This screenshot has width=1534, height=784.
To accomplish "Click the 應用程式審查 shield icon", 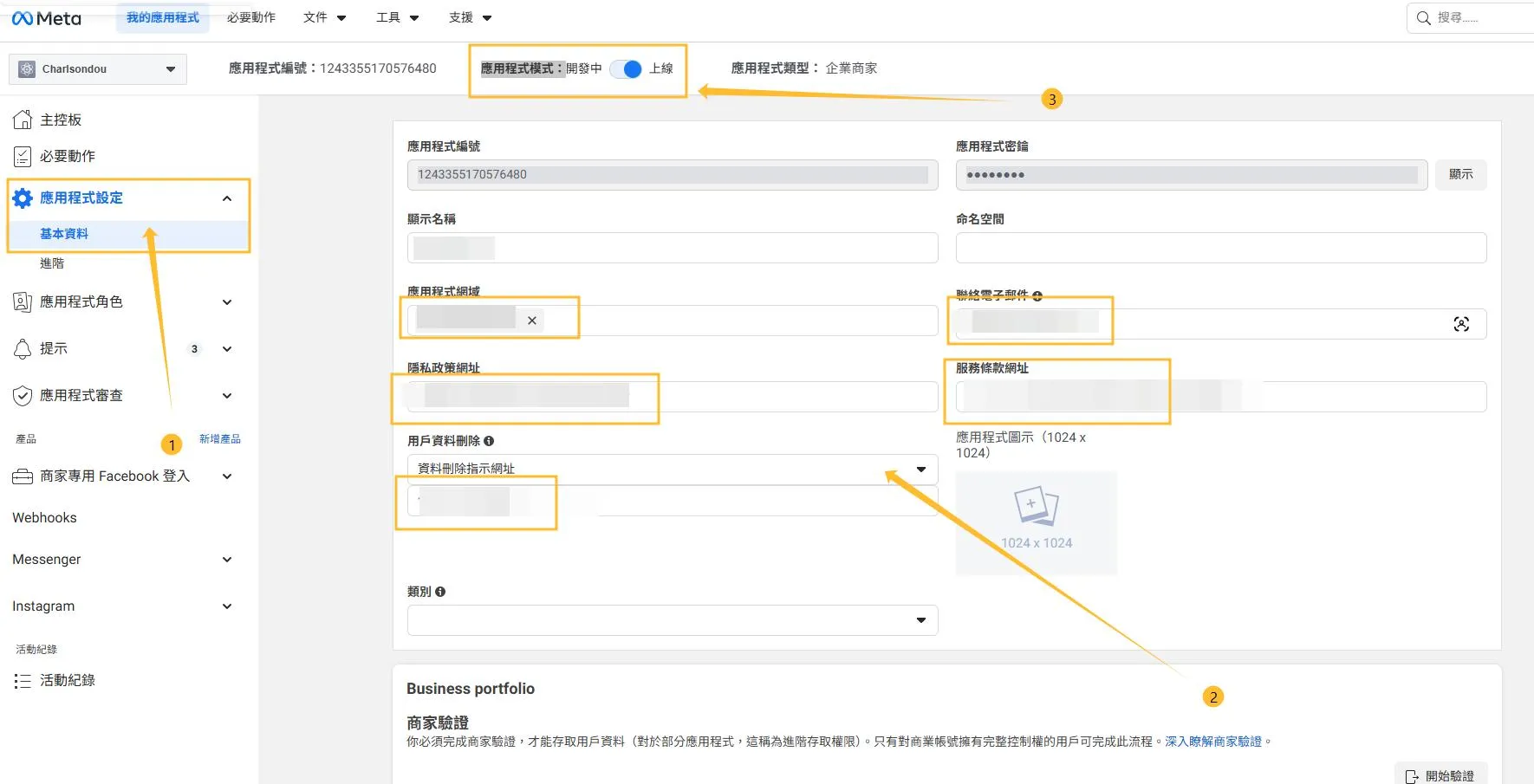I will [x=23, y=396].
